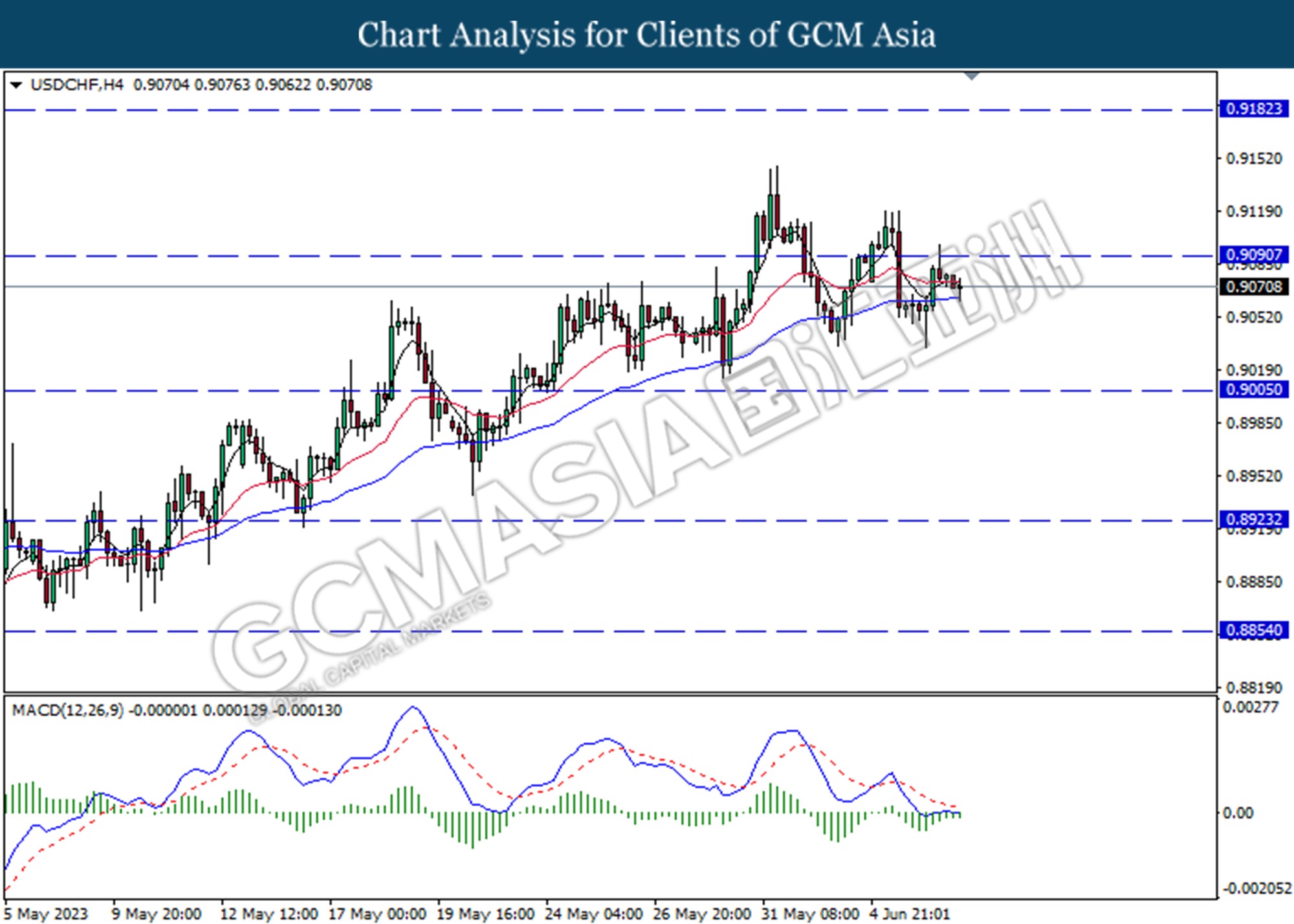
Task: Select the 0.90050 support level label
Action: click(1254, 390)
